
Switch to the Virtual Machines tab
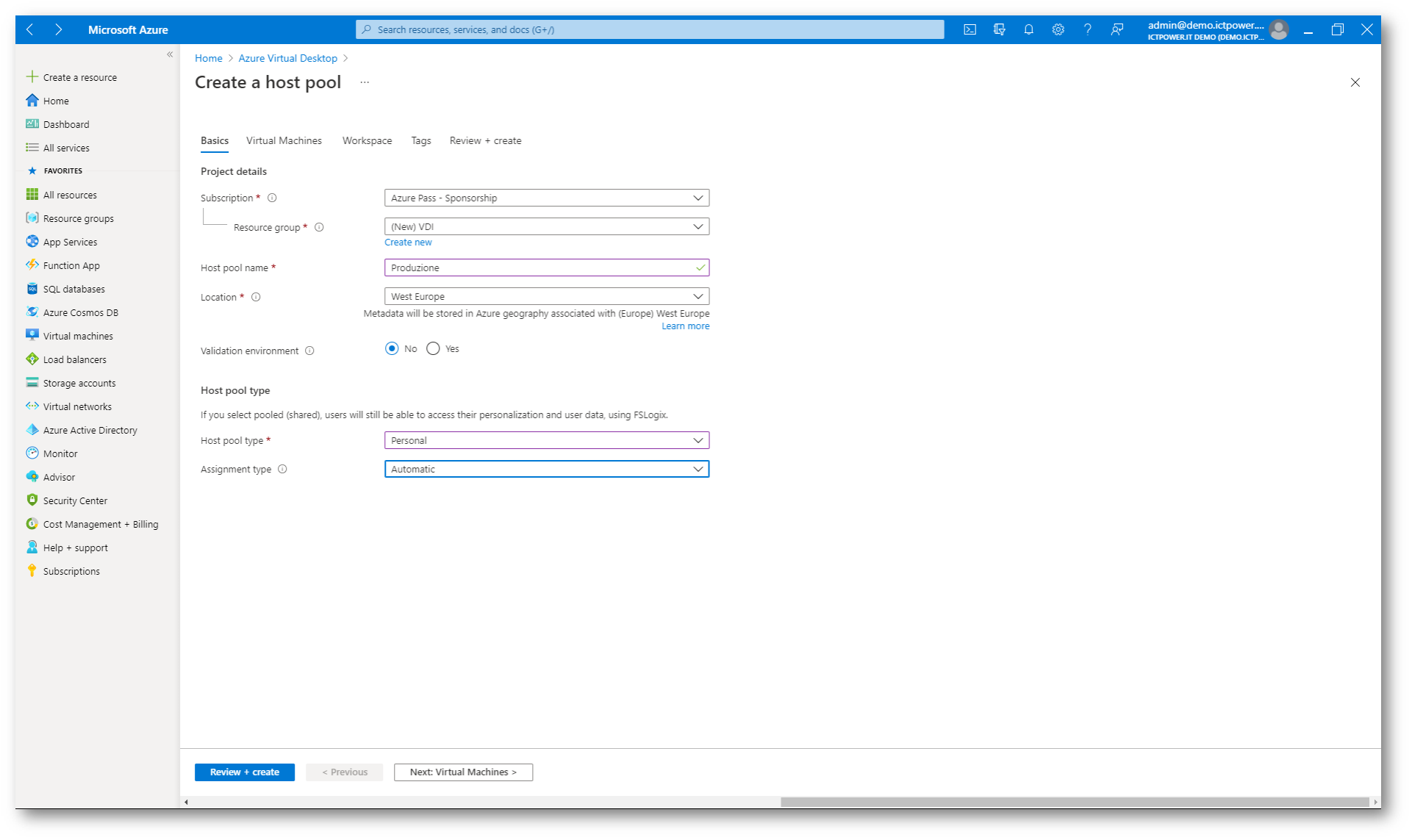284,140
